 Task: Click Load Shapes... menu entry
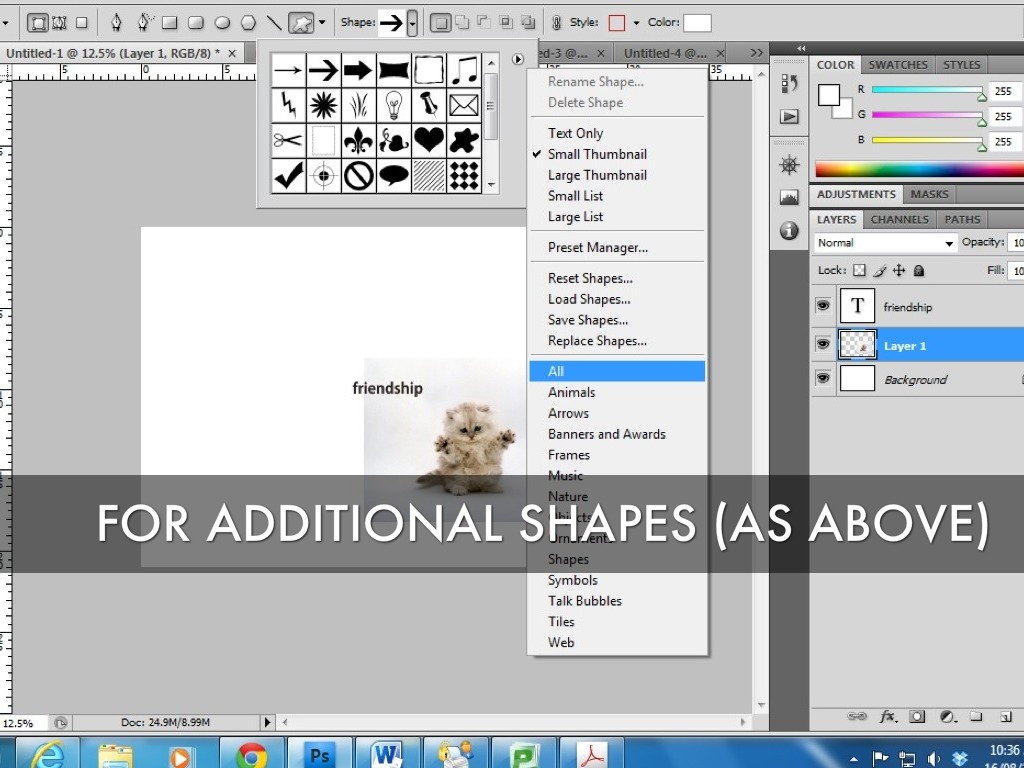click(589, 299)
